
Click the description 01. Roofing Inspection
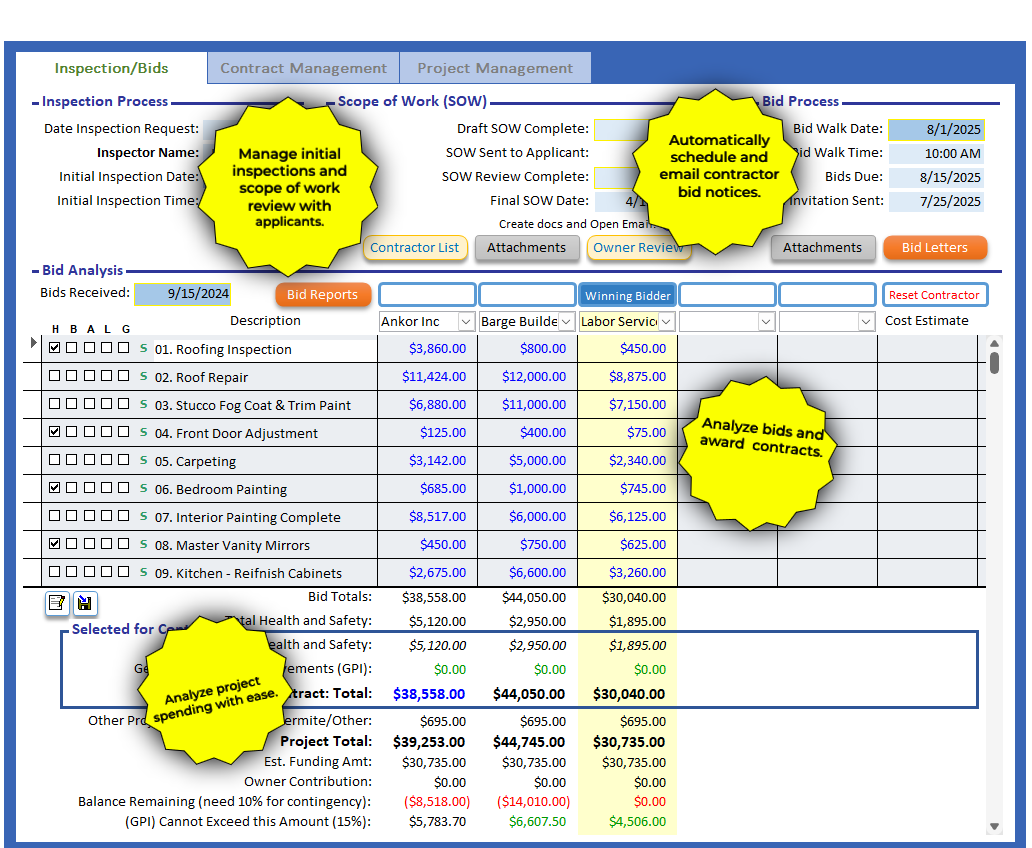click(x=223, y=350)
